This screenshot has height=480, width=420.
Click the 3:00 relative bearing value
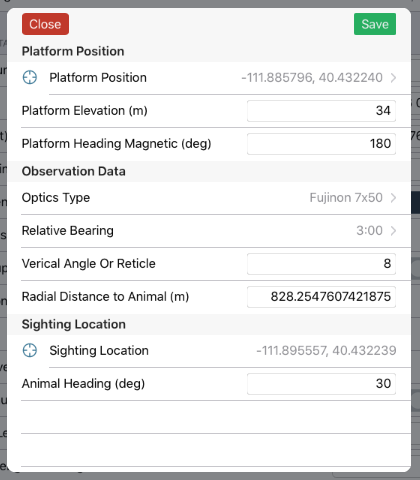pos(369,231)
